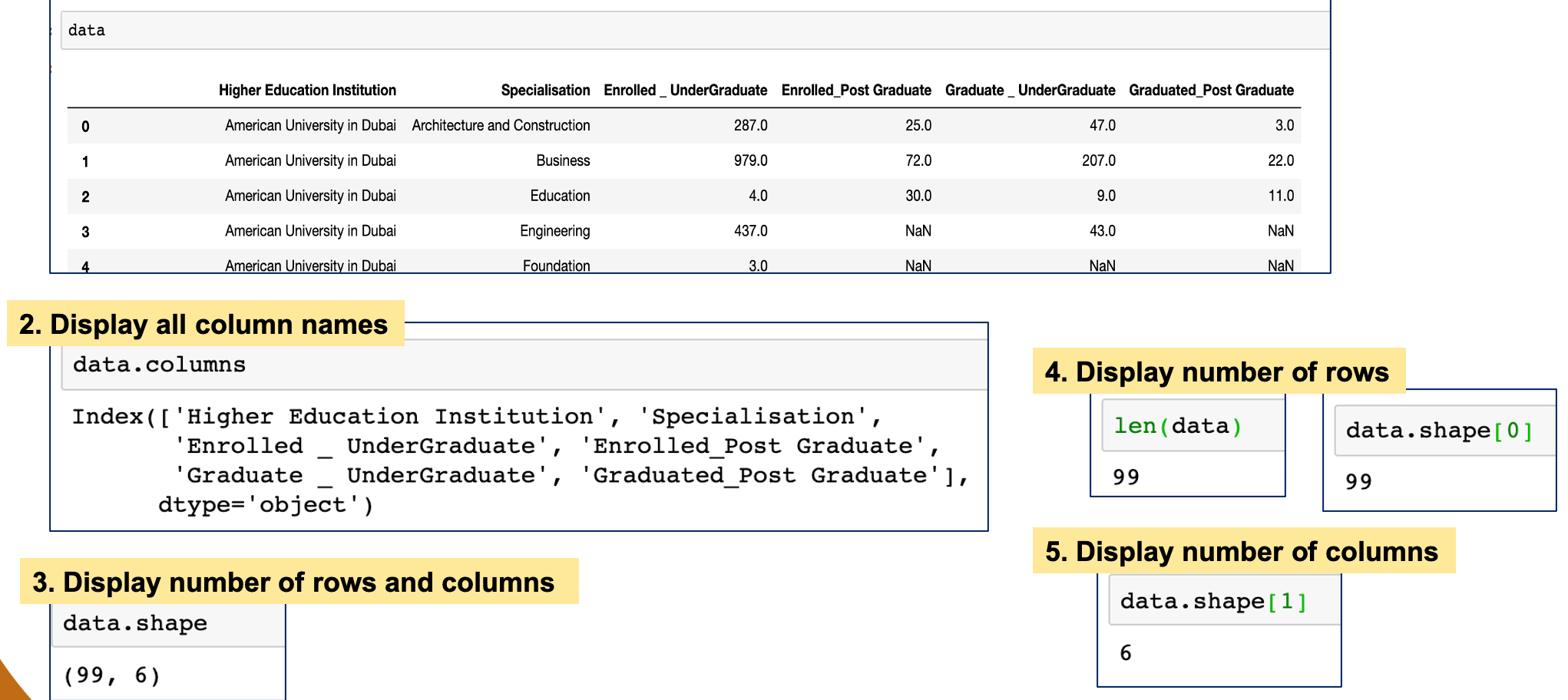This screenshot has height=700, width=1568.
Task: Click row 0 Architecture and Construction entry
Action: (x=500, y=125)
